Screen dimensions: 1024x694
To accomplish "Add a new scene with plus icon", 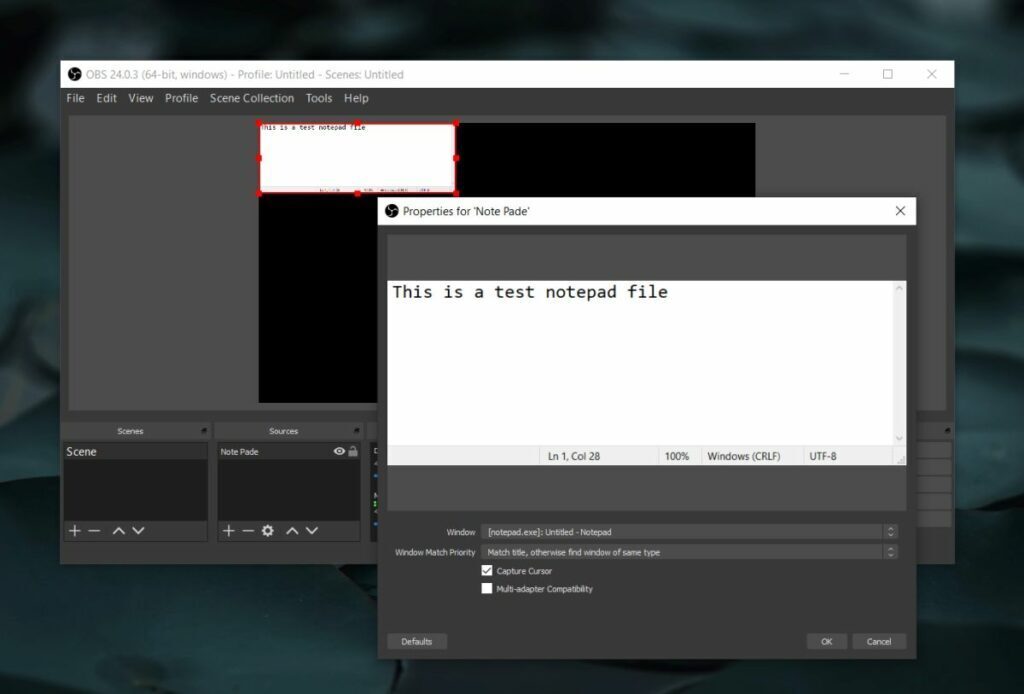I will (x=75, y=531).
